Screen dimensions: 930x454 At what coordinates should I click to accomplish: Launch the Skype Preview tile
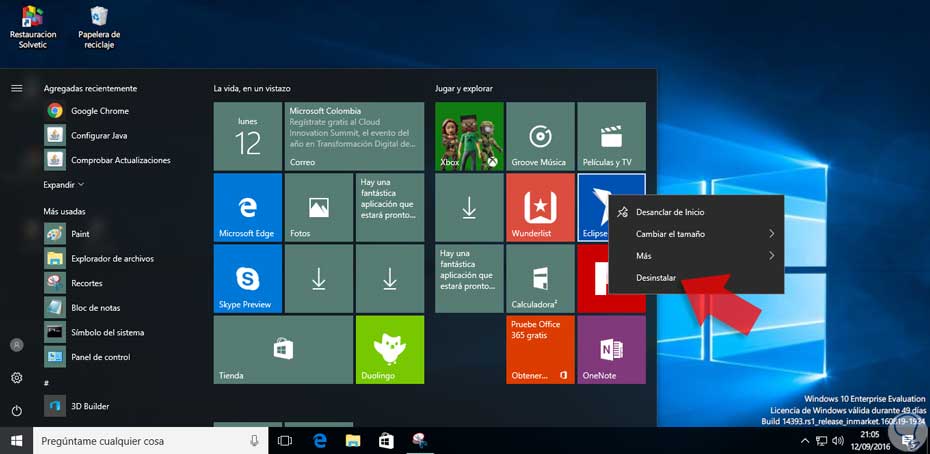(x=247, y=279)
